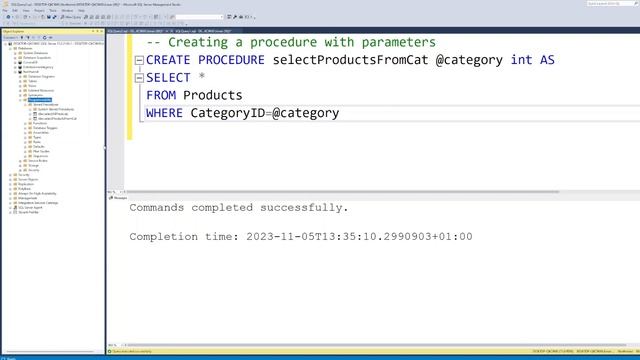Click the properties wrench icon in toolbar

pos(235,17)
